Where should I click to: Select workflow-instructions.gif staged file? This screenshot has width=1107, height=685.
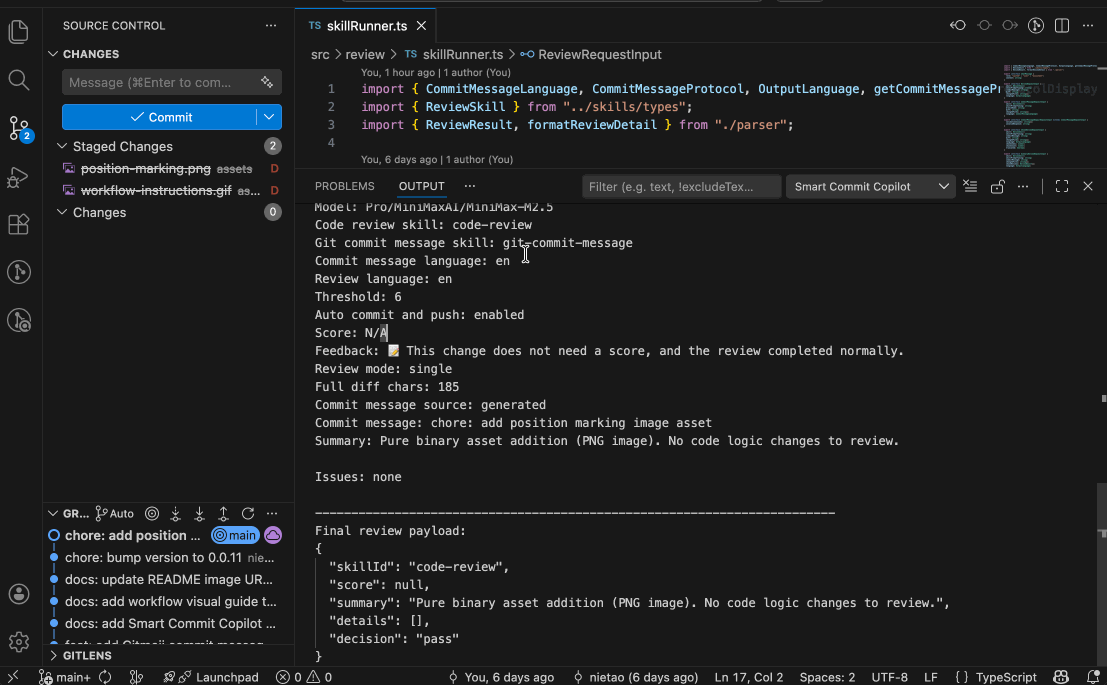tap(170, 190)
